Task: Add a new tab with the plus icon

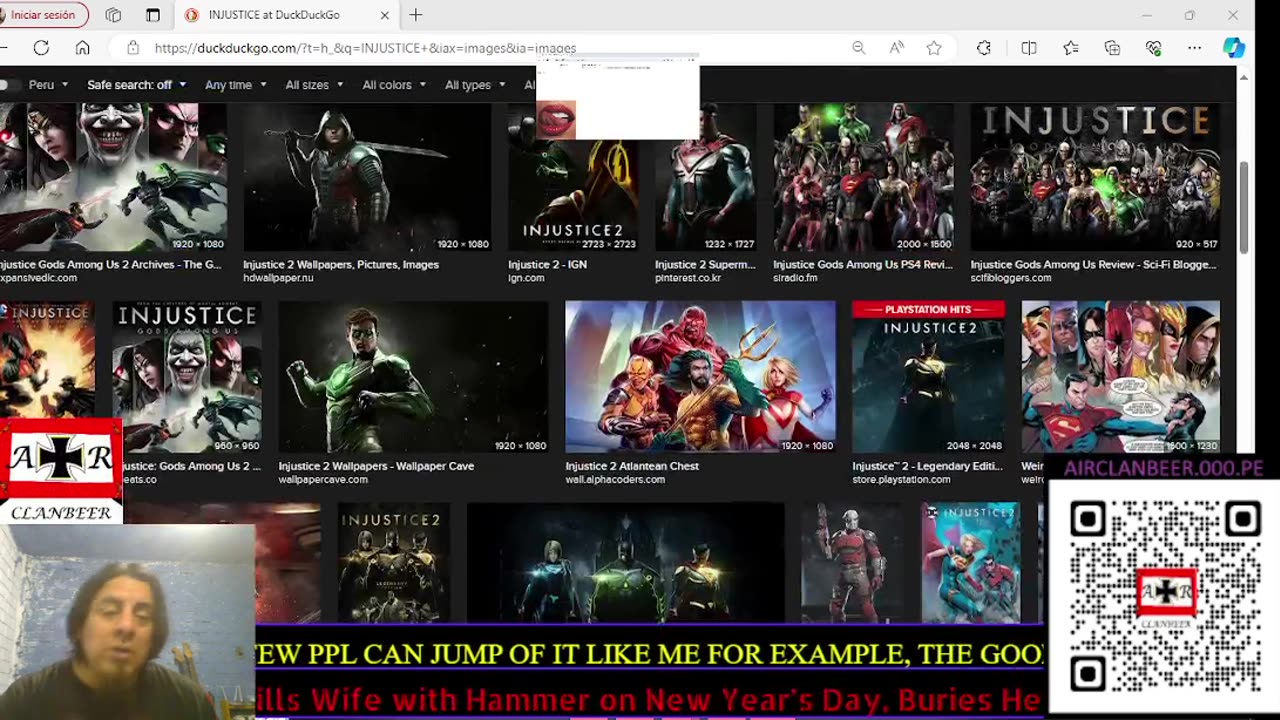Action: coord(416,15)
